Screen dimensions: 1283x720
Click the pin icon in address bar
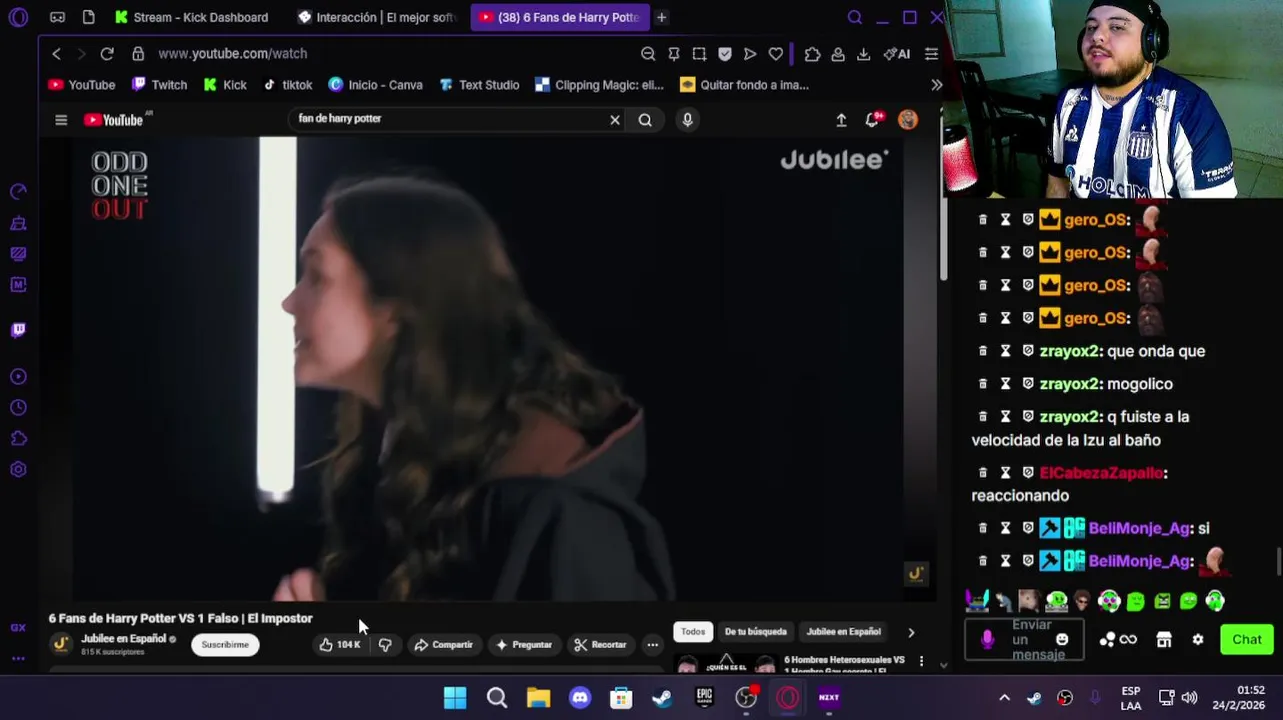674,54
